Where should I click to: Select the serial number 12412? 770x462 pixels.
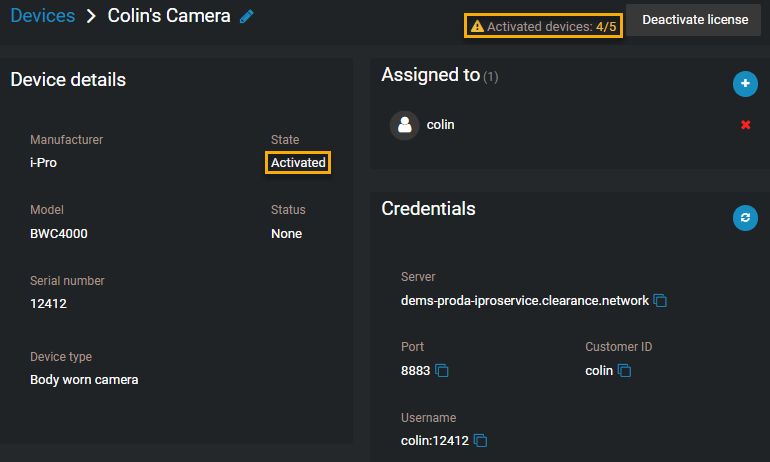48,303
